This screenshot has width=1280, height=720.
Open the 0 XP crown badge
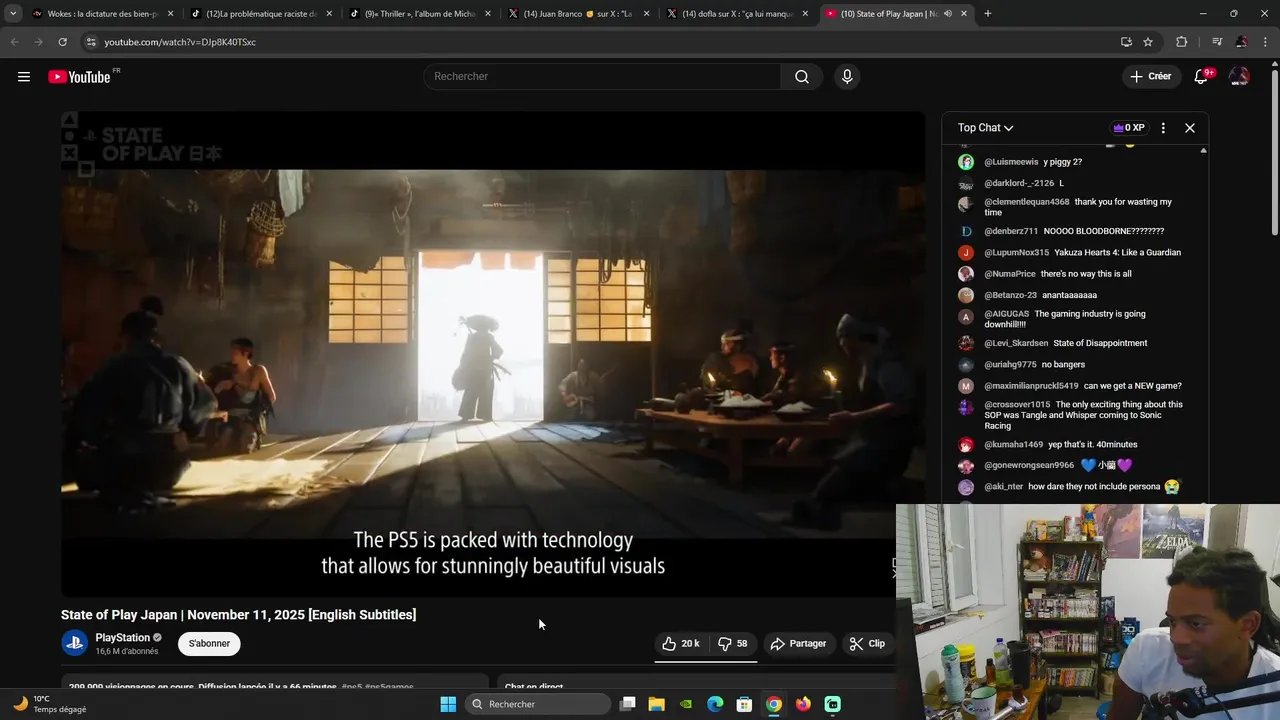(1129, 128)
